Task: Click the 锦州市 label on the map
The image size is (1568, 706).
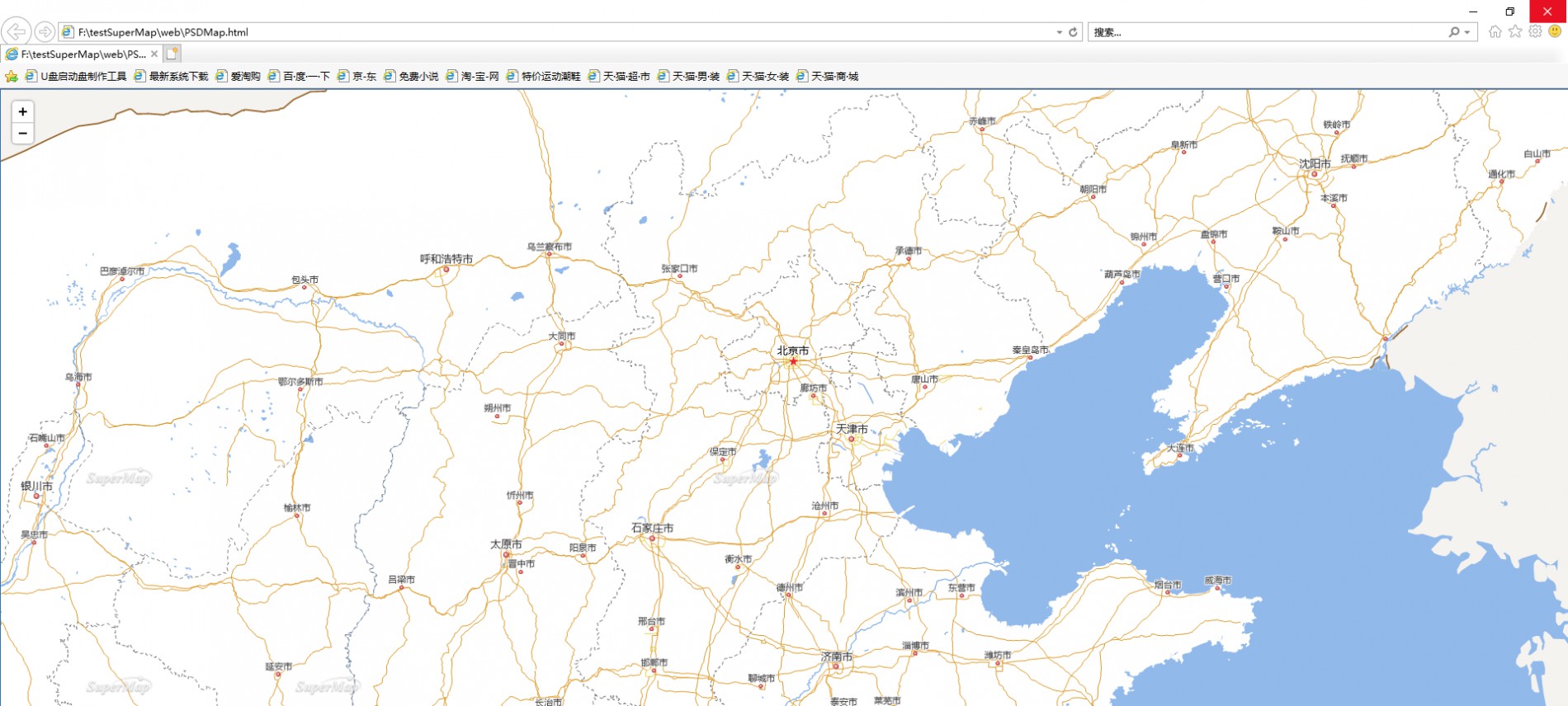Action: (1144, 237)
